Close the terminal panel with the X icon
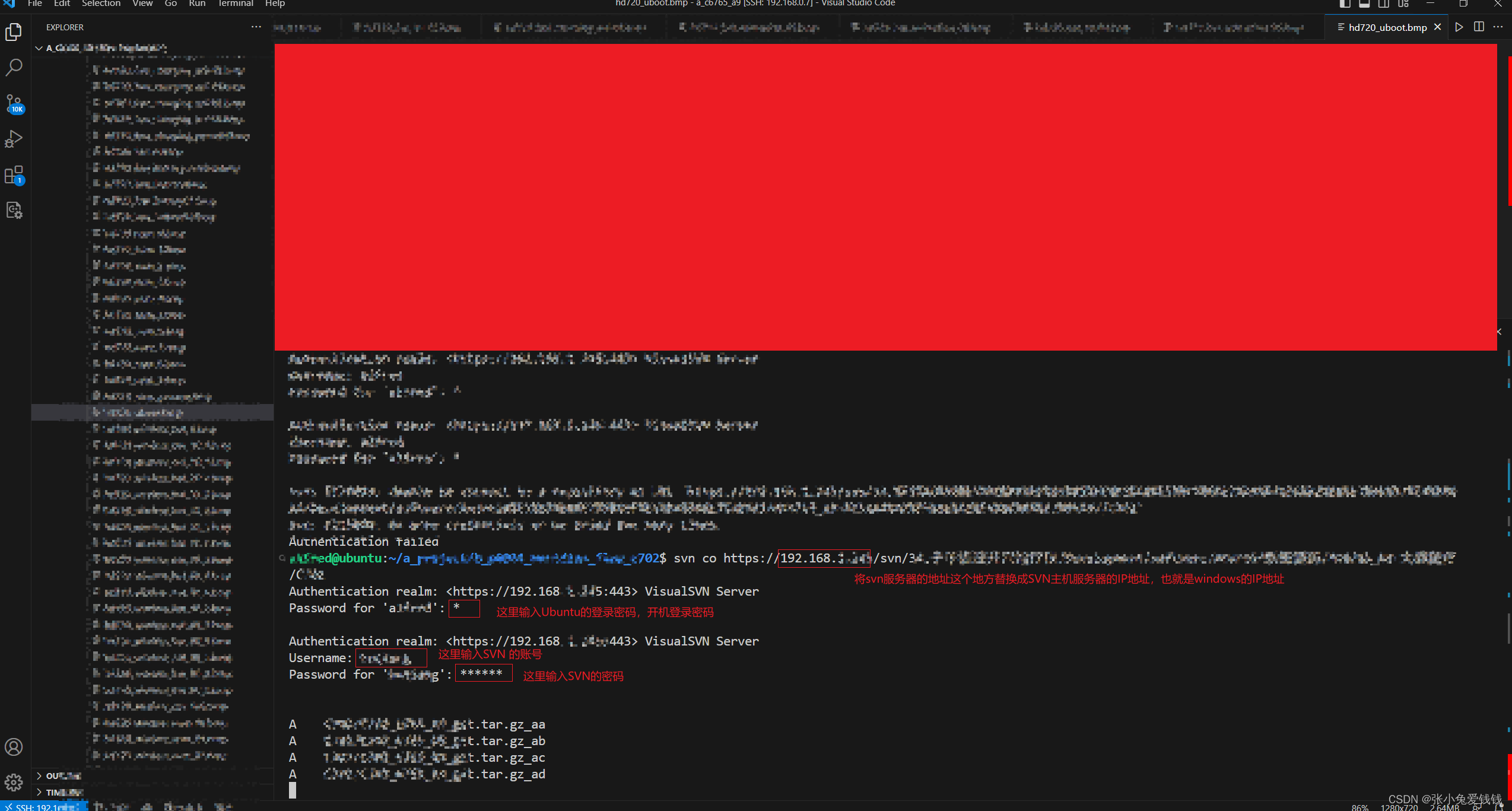Image resolution: width=1512 pixels, height=811 pixels. (x=1499, y=332)
